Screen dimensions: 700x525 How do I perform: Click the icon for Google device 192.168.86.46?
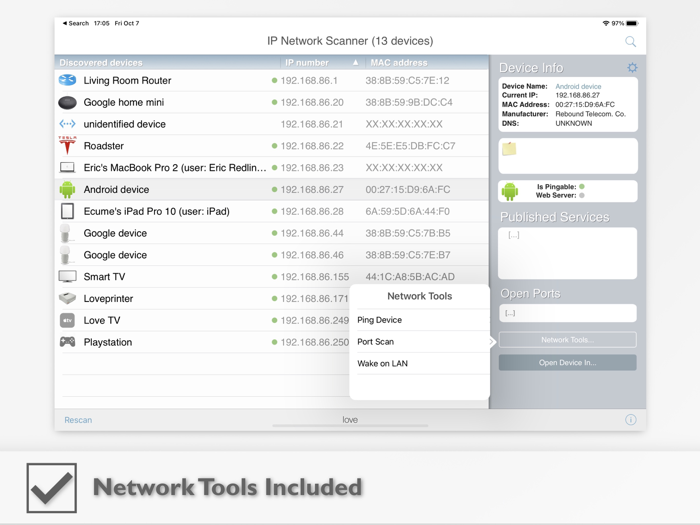66,255
